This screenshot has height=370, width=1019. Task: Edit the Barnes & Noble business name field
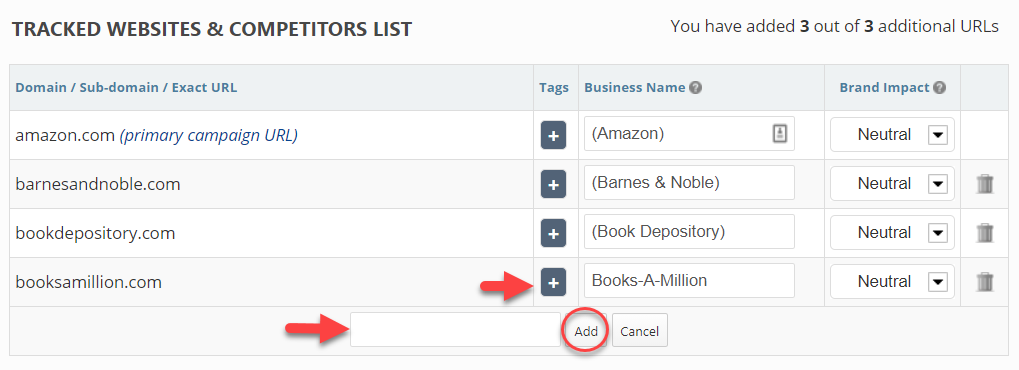coord(689,183)
